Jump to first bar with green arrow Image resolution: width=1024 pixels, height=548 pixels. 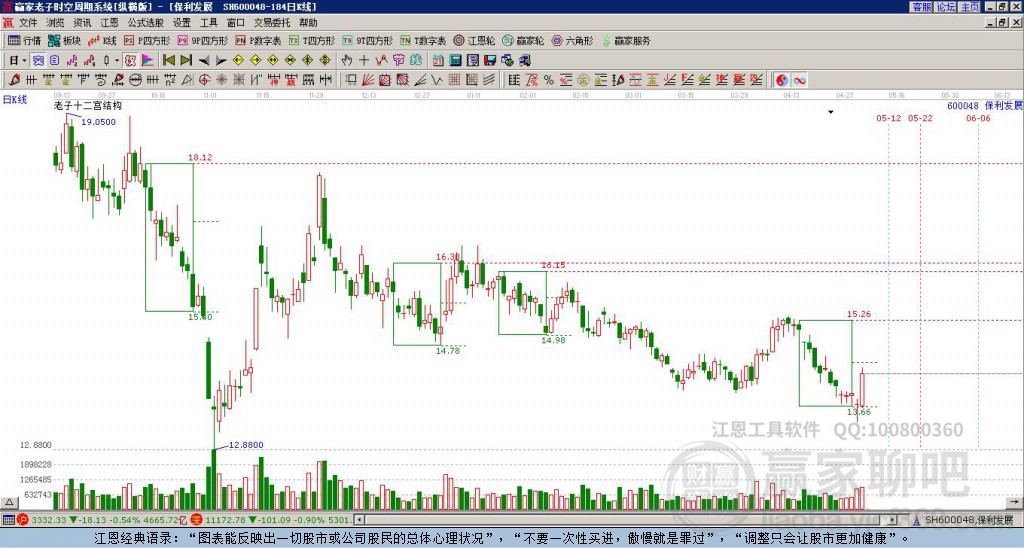168,61
